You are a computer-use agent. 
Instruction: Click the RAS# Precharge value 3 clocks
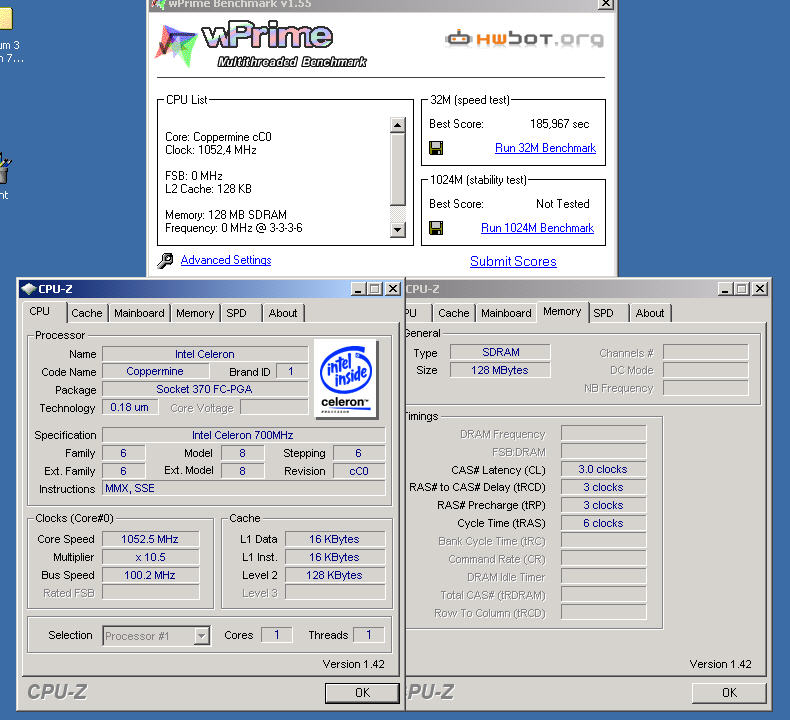(603, 505)
